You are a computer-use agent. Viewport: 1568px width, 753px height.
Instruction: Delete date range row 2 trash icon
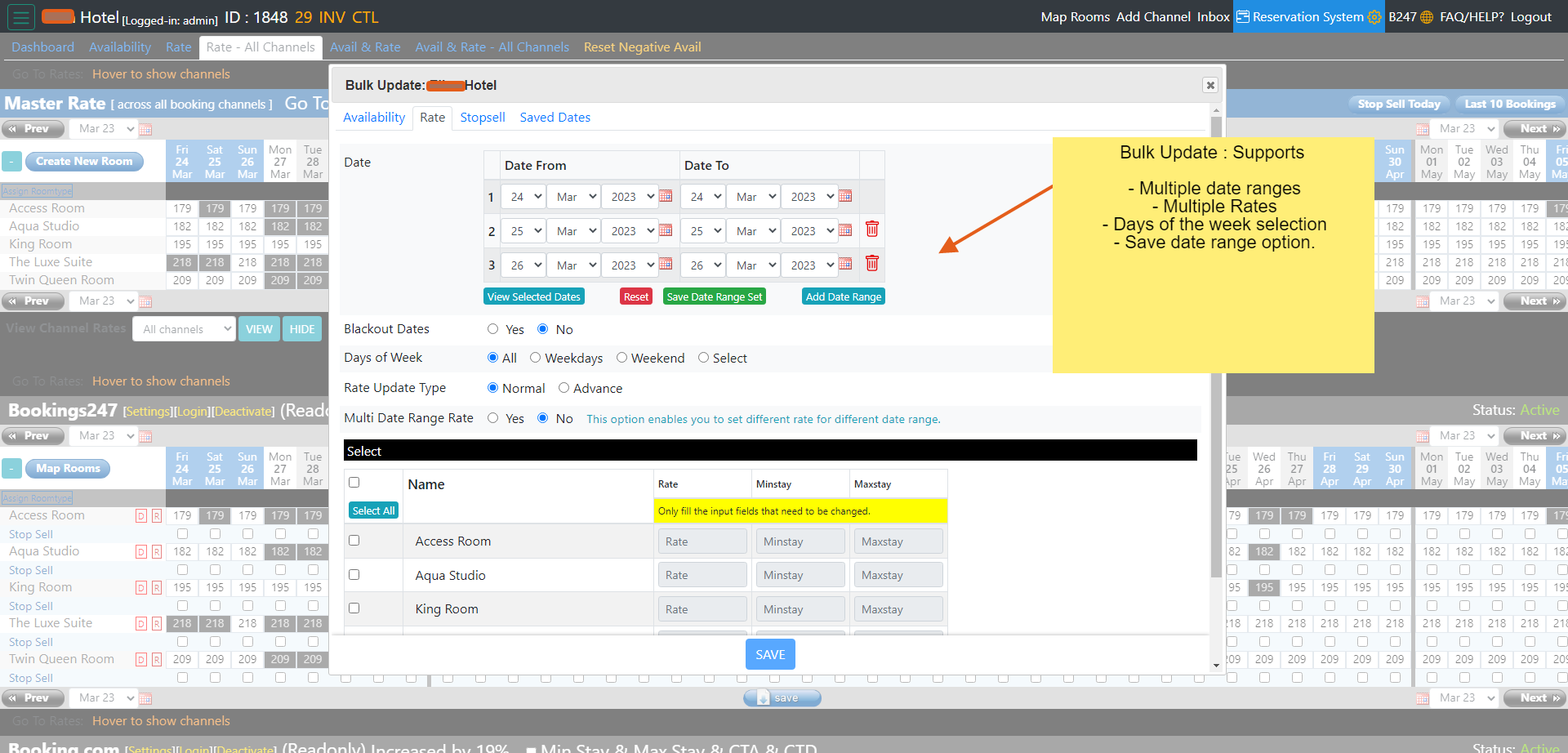coord(872,229)
